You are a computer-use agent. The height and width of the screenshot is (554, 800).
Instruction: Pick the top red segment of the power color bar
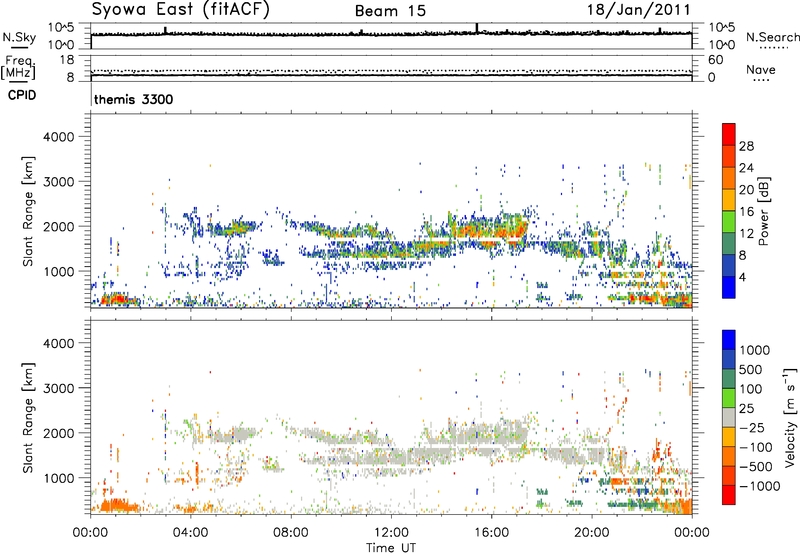pyautogui.click(x=729, y=134)
